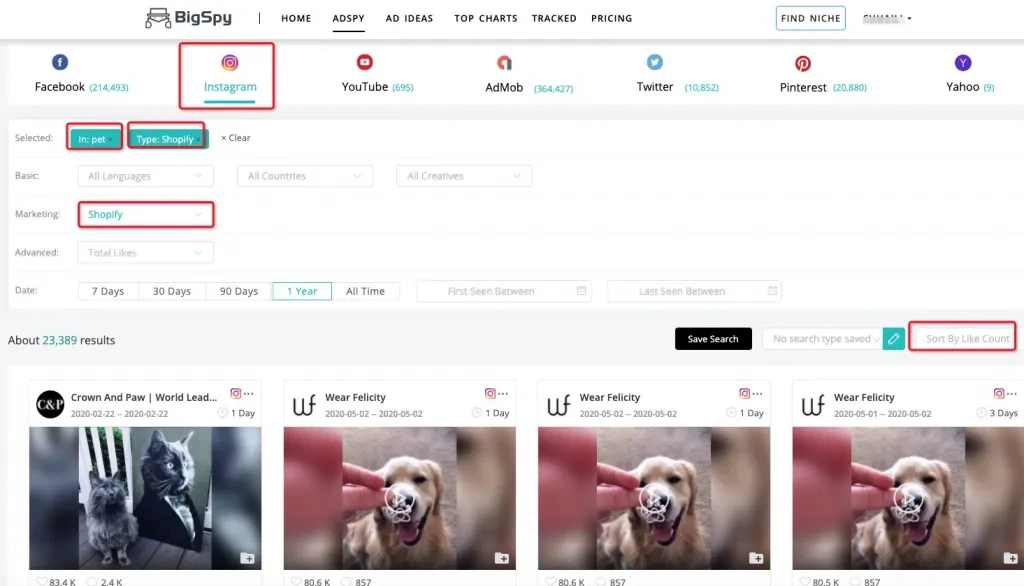Click the Save Search button
The width and height of the screenshot is (1024, 586).
[713, 338]
